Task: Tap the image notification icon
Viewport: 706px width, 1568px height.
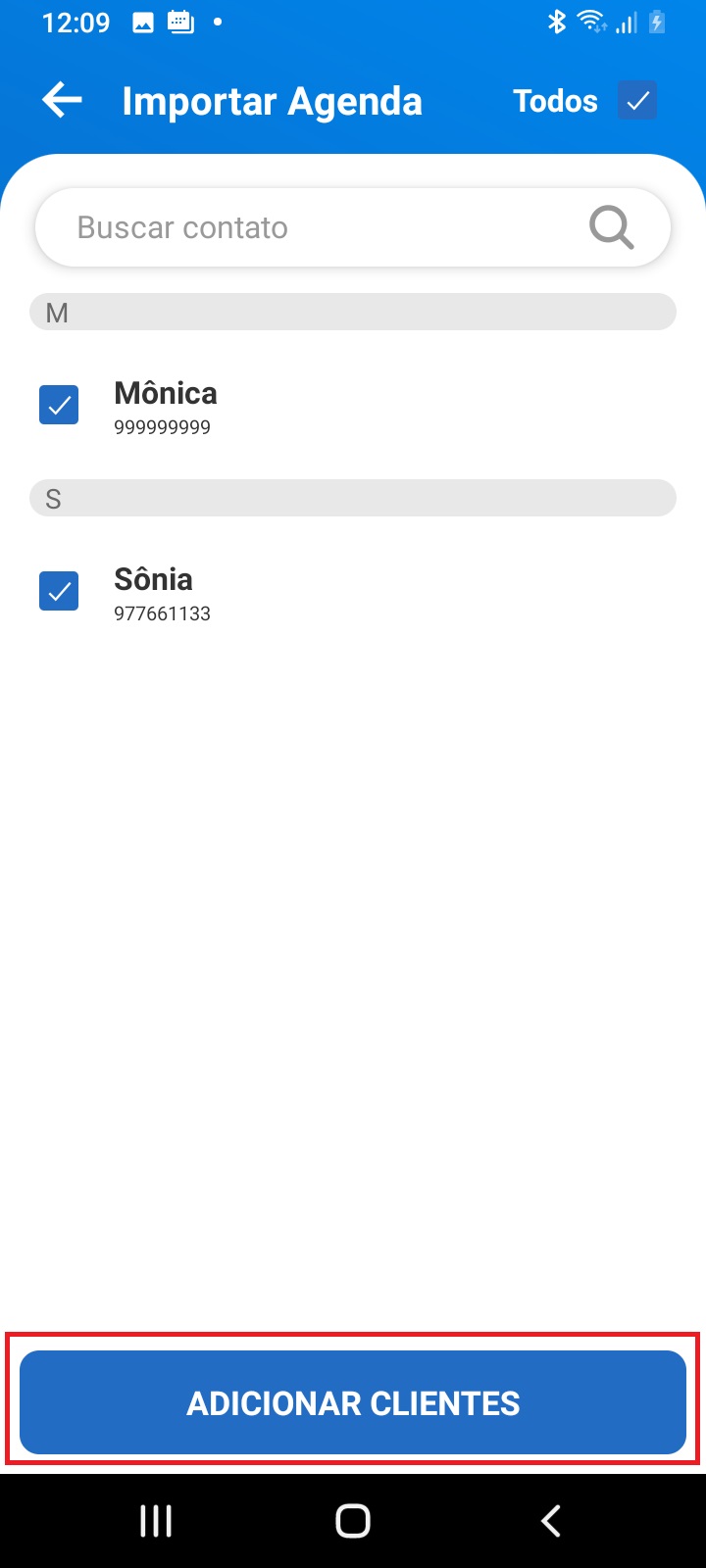Action: (x=143, y=23)
